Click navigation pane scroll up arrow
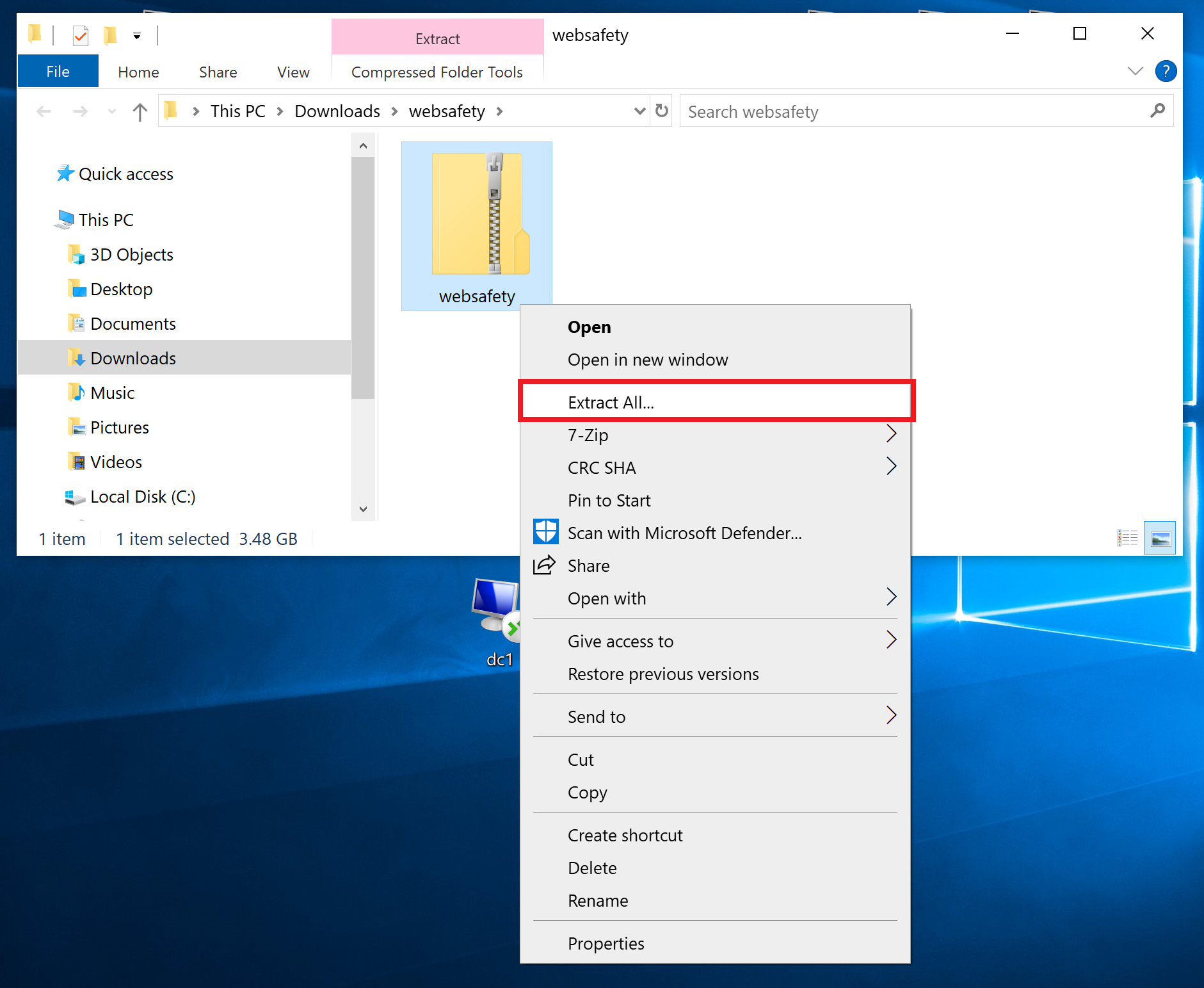 pos(363,145)
